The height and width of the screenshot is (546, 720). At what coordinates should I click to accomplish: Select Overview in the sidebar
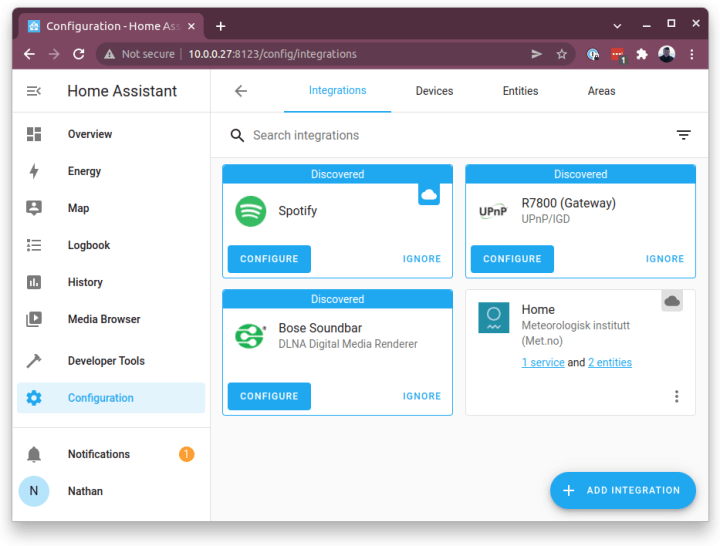click(x=111, y=134)
